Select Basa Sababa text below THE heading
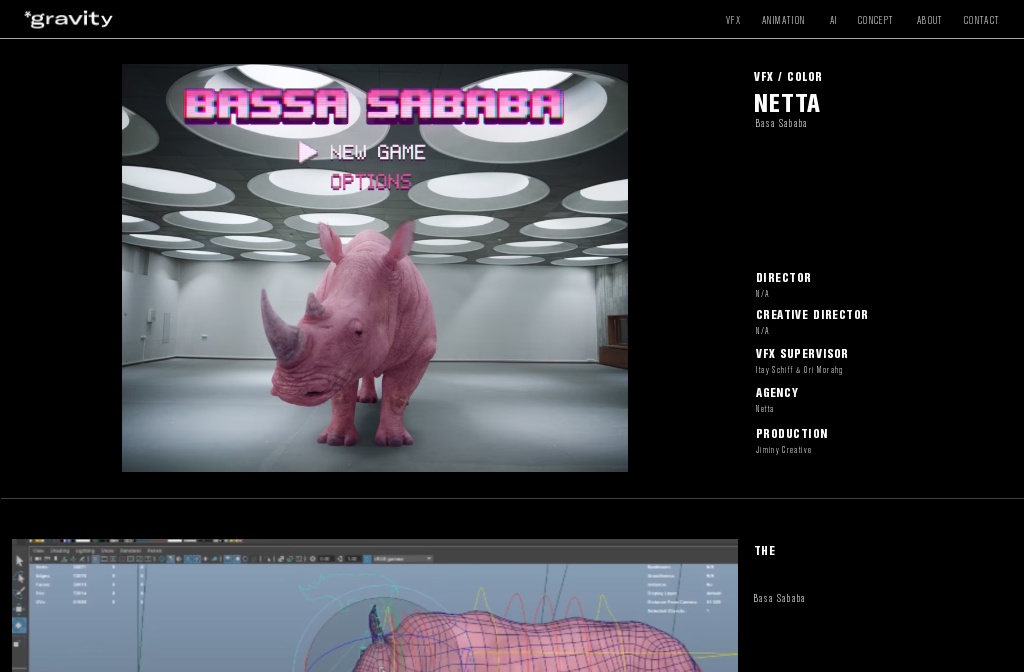Image resolution: width=1024 pixels, height=672 pixels. (779, 598)
